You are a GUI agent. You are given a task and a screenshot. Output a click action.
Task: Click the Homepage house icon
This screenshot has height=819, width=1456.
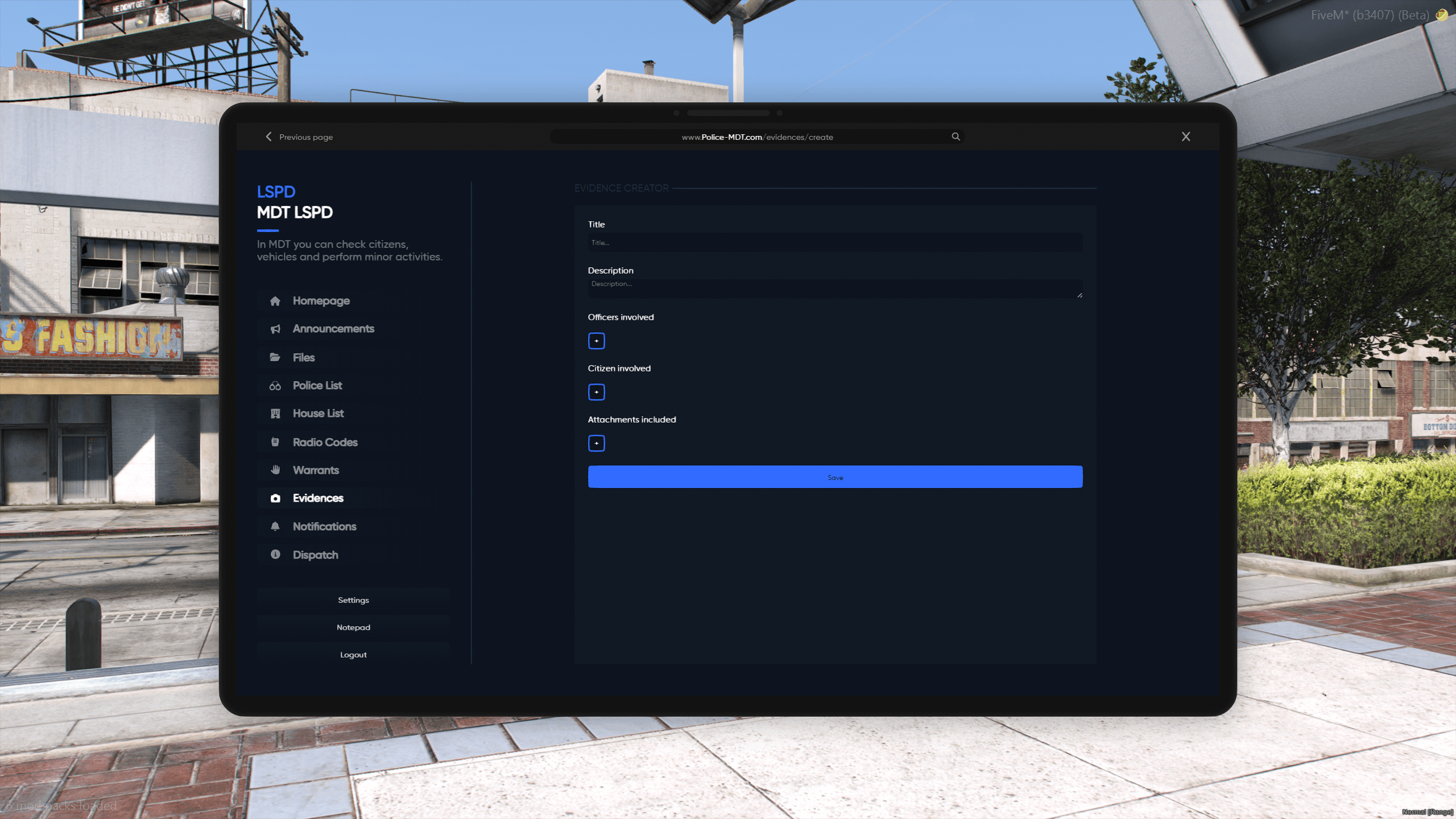(x=275, y=301)
